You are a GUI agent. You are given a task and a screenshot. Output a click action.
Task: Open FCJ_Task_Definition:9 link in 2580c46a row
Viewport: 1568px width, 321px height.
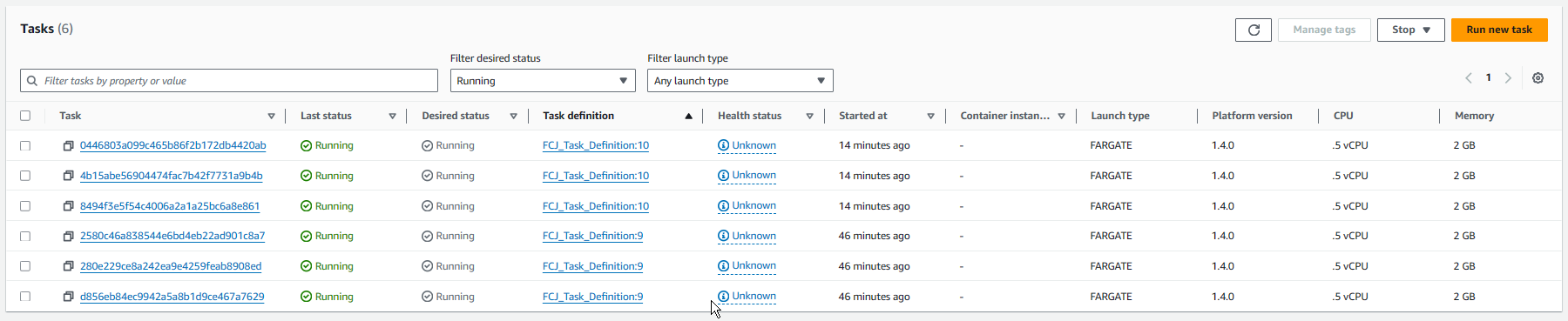(593, 236)
